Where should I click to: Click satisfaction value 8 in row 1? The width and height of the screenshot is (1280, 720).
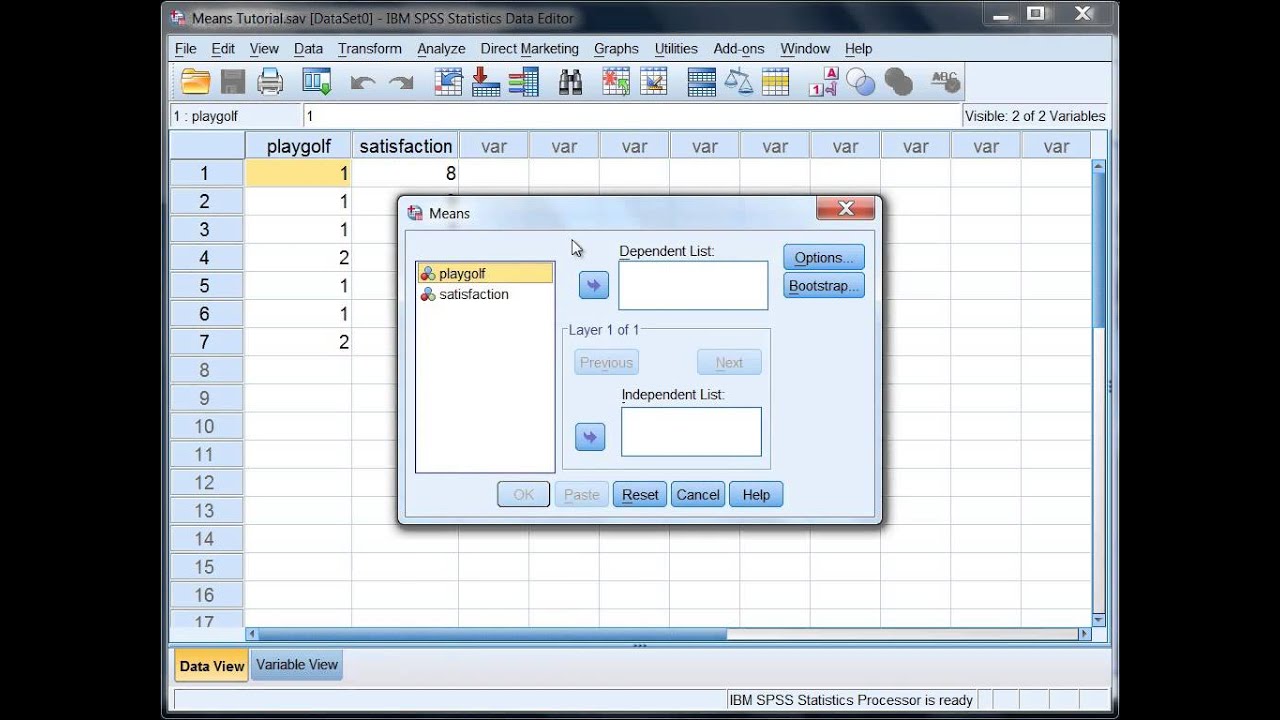(405, 174)
